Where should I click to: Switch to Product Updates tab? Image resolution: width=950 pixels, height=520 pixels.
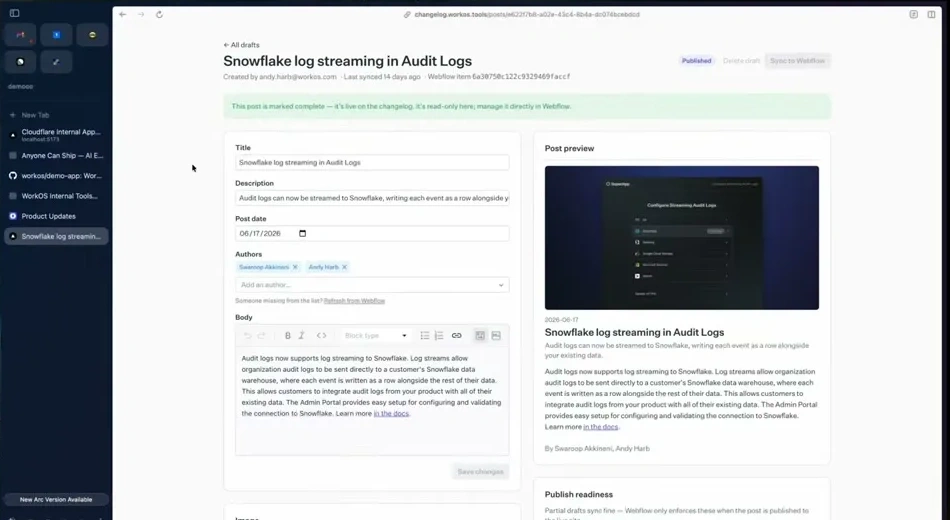pos(56,216)
